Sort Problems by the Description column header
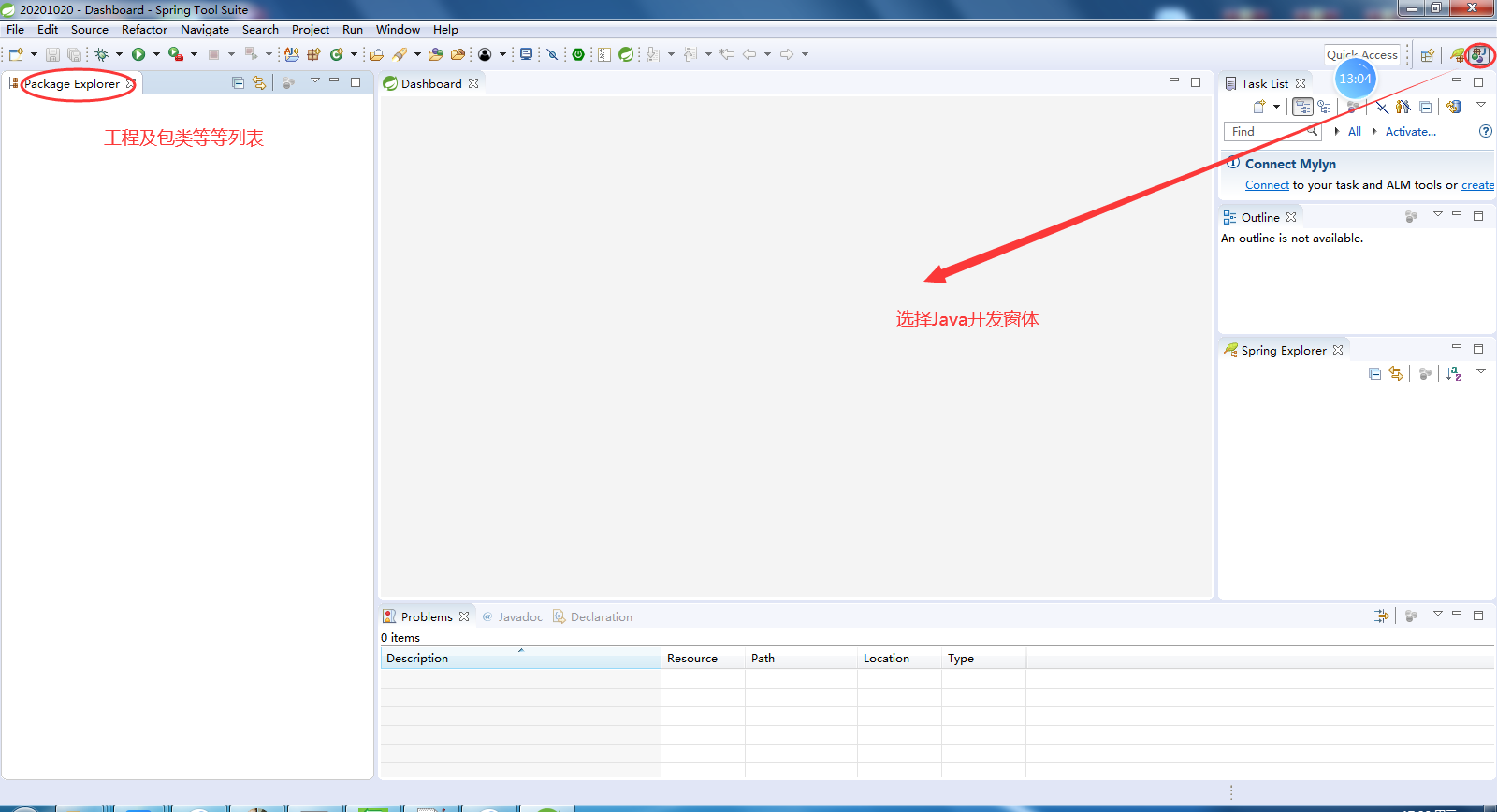Image resolution: width=1497 pixels, height=812 pixels. [520, 659]
